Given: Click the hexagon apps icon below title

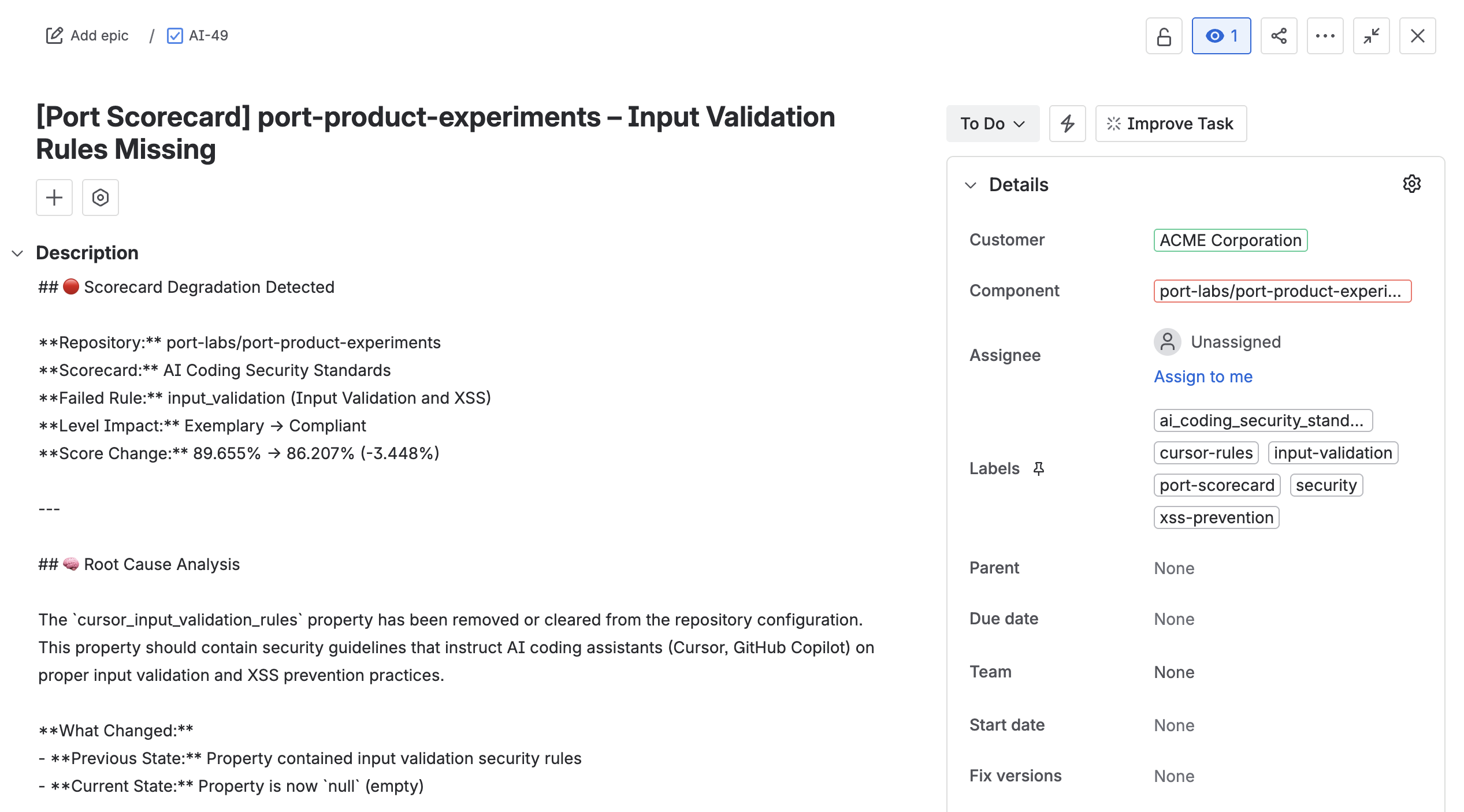Looking at the screenshot, I should pos(101,198).
